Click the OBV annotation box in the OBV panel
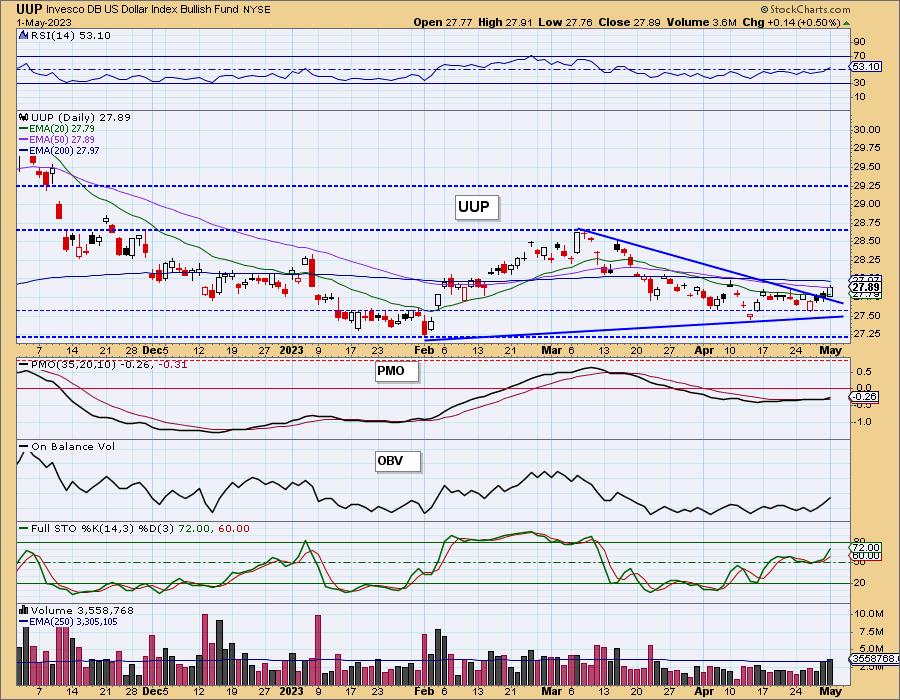Screen dimensions: 900x700 (397, 461)
